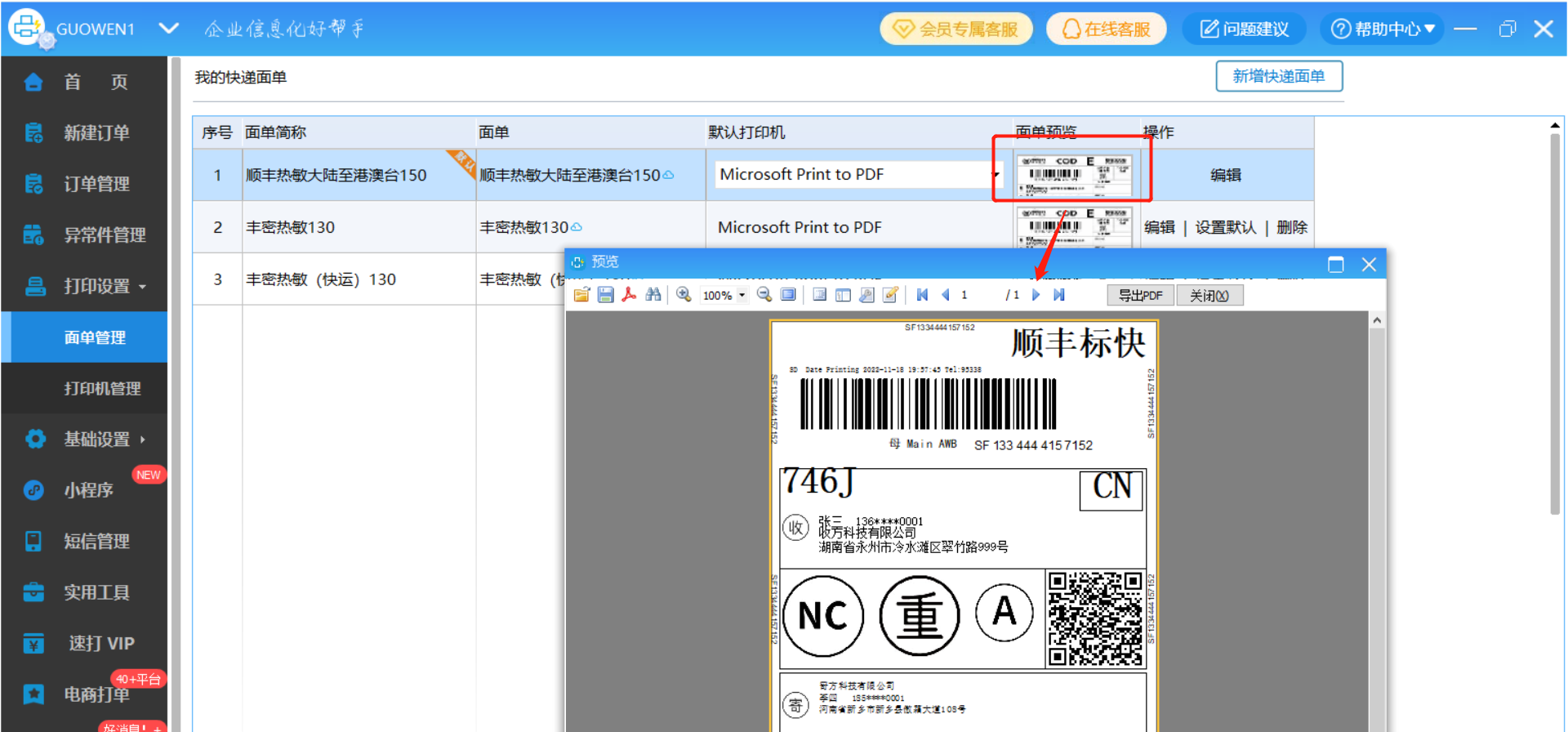Image resolution: width=1568 pixels, height=732 pixels.
Task: Click cloud icon beside 丰密热敏130 template
Action: pyautogui.click(x=577, y=227)
